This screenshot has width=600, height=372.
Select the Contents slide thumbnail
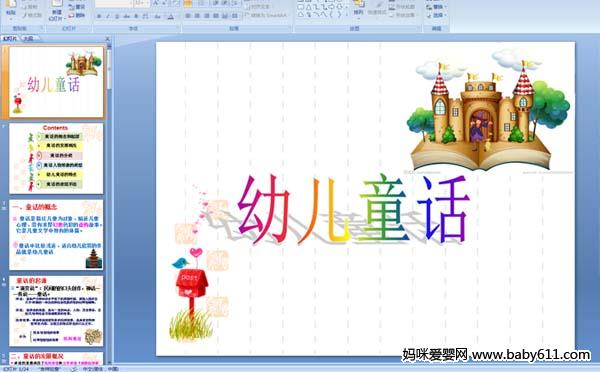(x=56, y=158)
